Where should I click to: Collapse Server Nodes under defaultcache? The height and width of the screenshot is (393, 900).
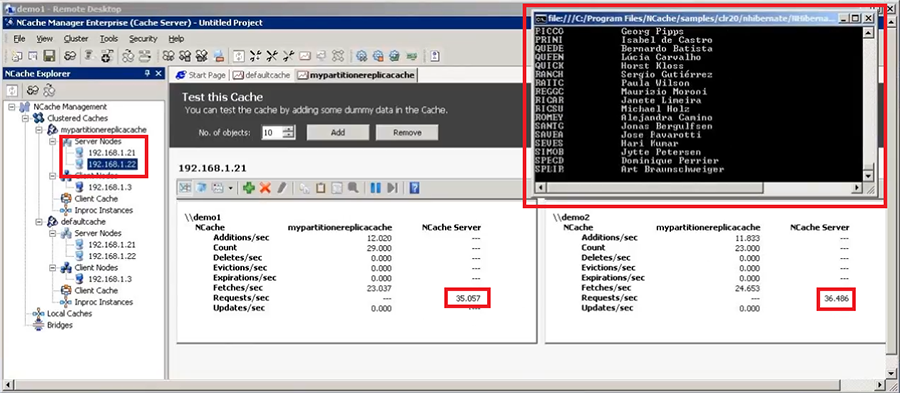point(52,233)
